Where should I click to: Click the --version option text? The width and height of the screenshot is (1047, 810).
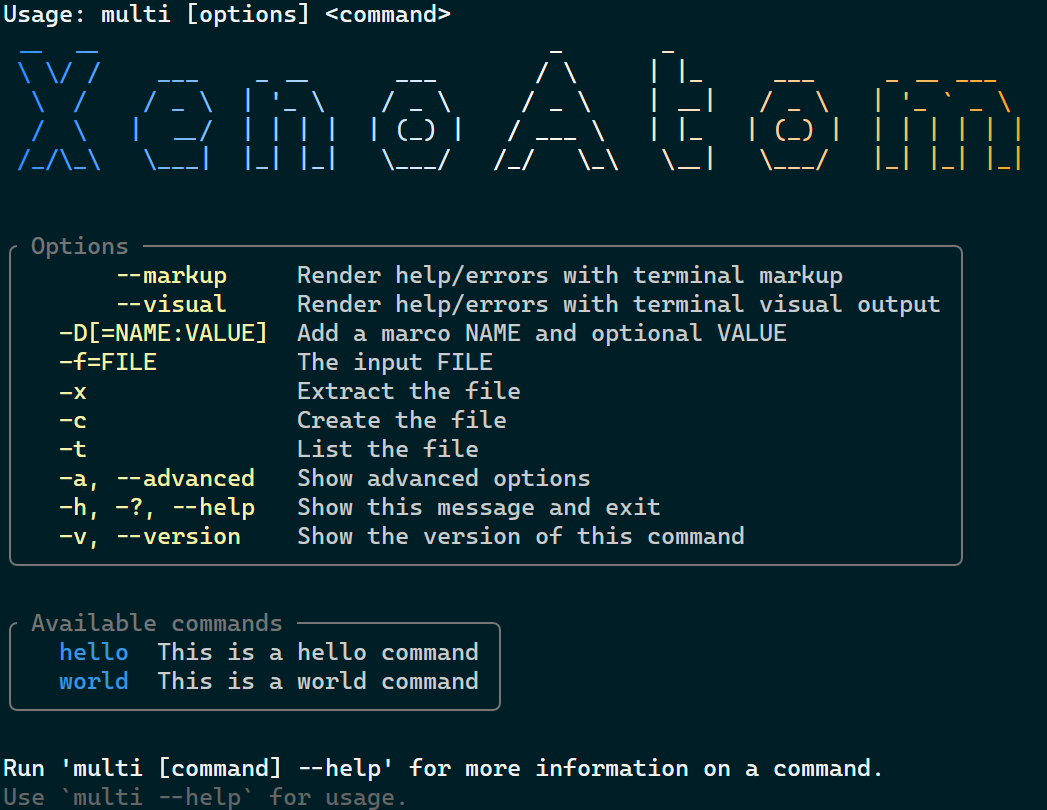pyautogui.click(x=178, y=536)
